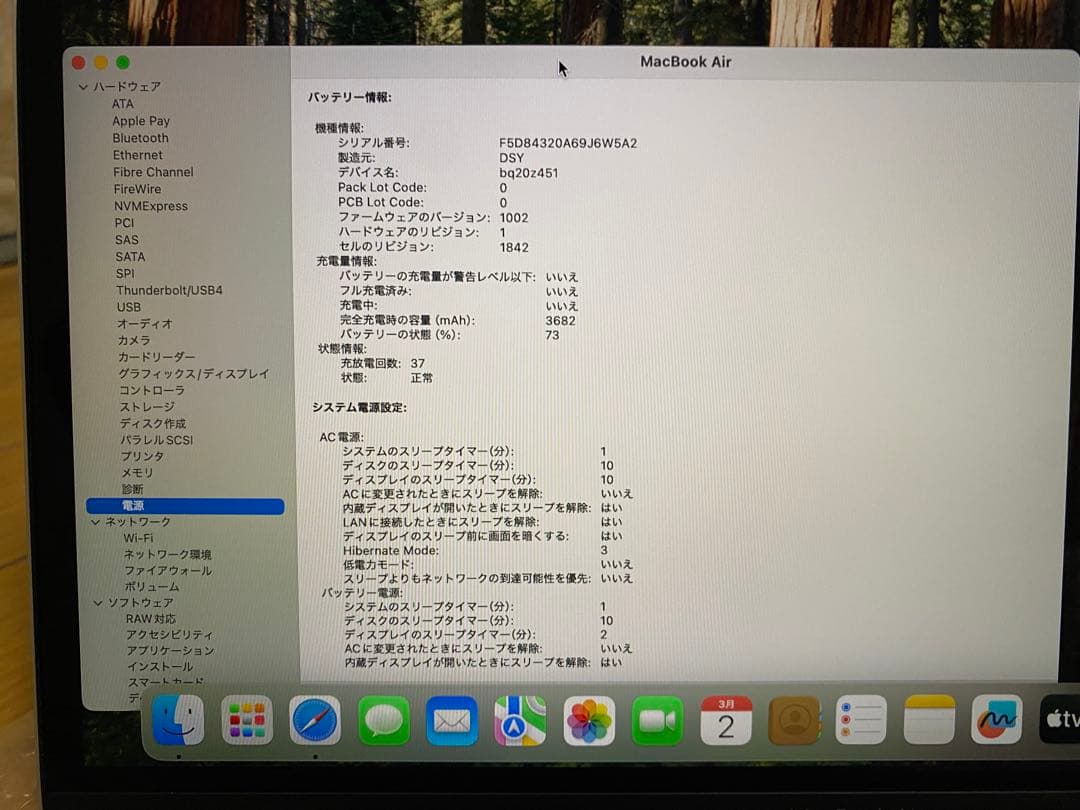Screen dimensions: 1080x810
Task: Open Freeform app in the Dock
Action: (x=996, y=719)
